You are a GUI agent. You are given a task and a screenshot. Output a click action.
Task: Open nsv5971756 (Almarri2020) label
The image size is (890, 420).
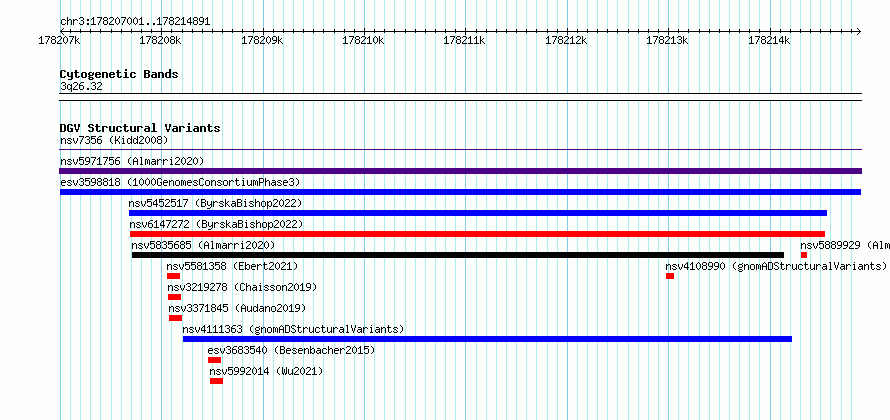132,161
